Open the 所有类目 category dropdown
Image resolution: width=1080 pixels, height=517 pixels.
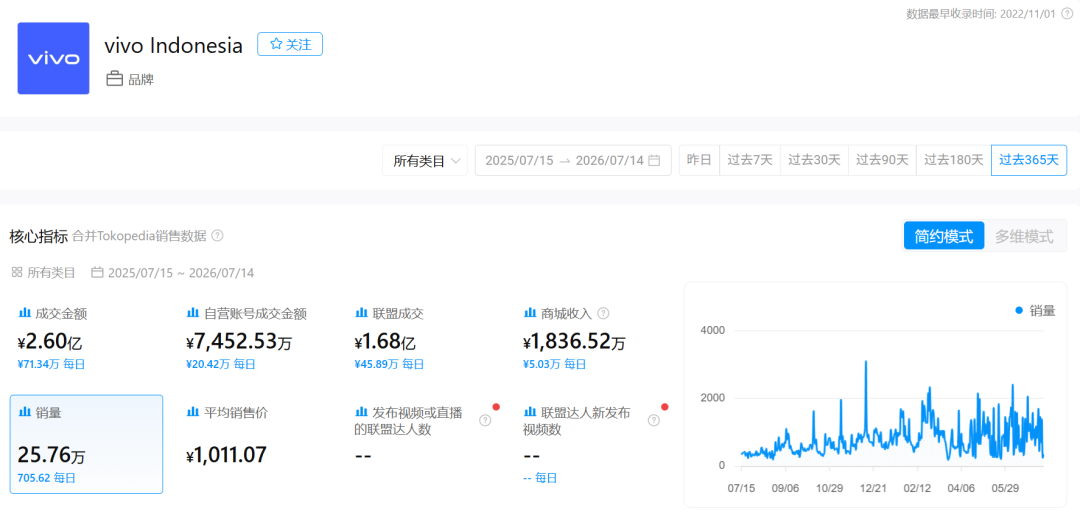pos(425,160)
